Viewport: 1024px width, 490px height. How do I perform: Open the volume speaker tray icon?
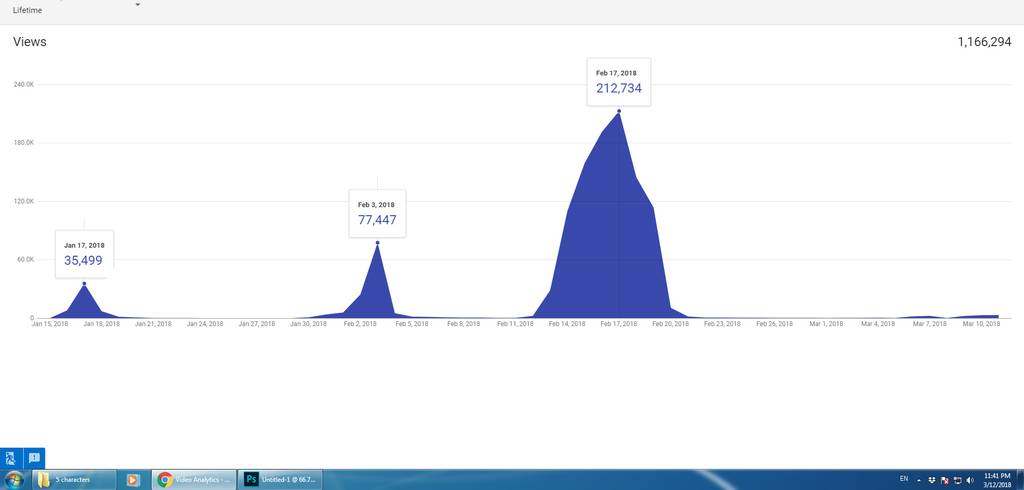point(970,480)
